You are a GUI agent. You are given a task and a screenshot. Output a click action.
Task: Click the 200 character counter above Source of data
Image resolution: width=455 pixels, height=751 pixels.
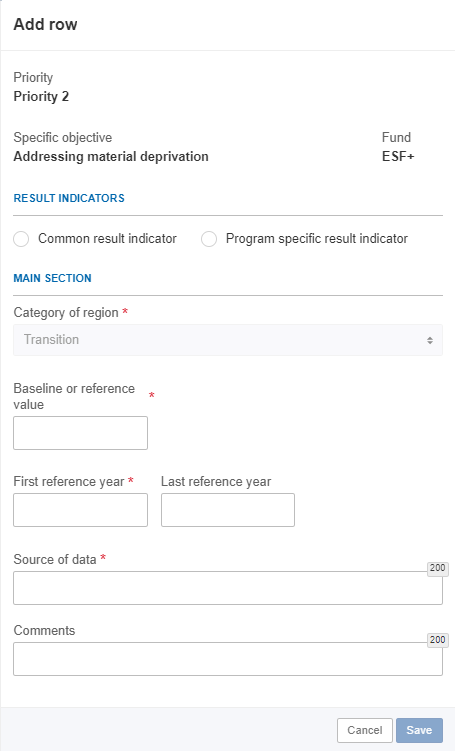tap(438, 568)
